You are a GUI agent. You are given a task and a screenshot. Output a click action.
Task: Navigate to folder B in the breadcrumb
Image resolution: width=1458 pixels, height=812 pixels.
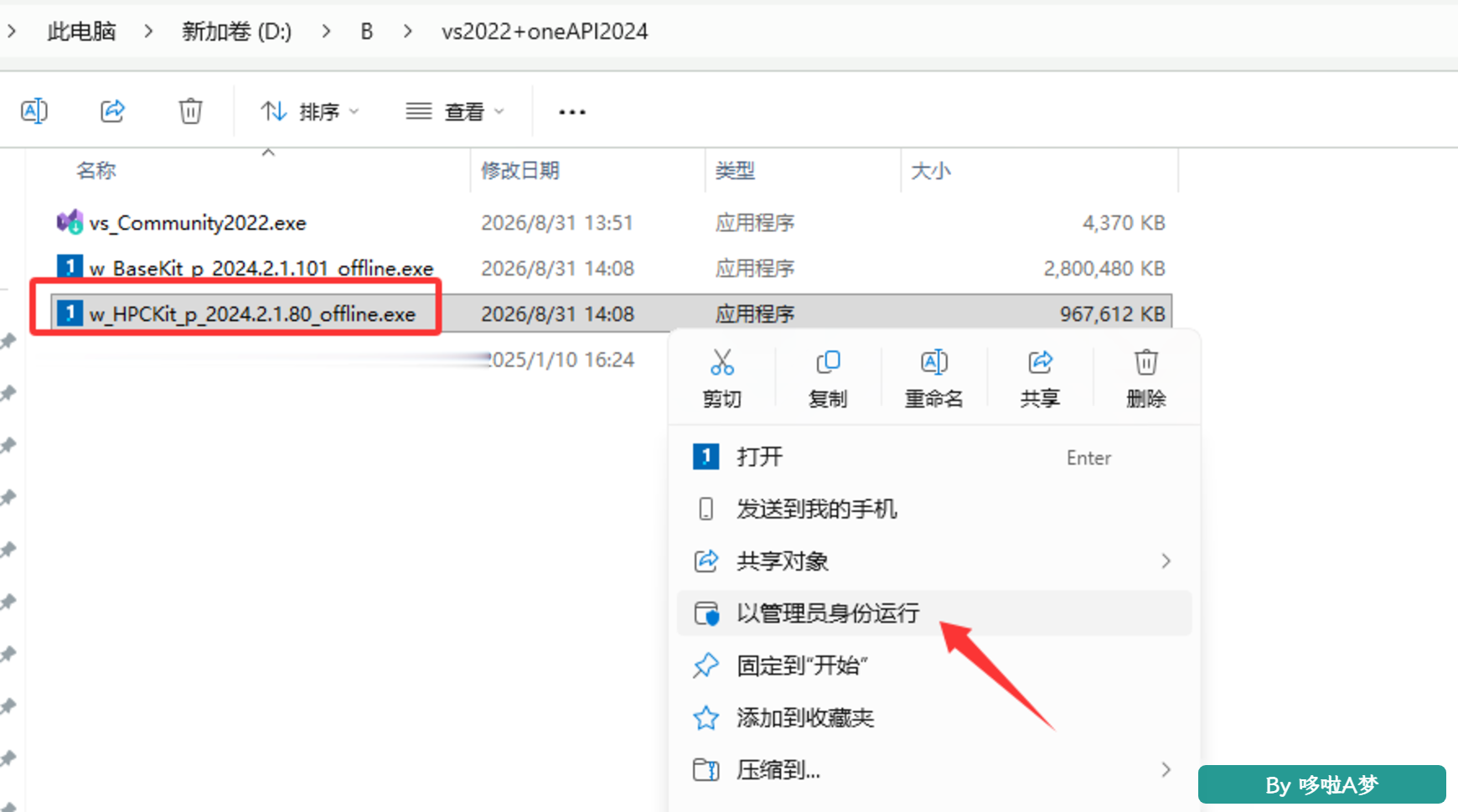pos(367,32)
